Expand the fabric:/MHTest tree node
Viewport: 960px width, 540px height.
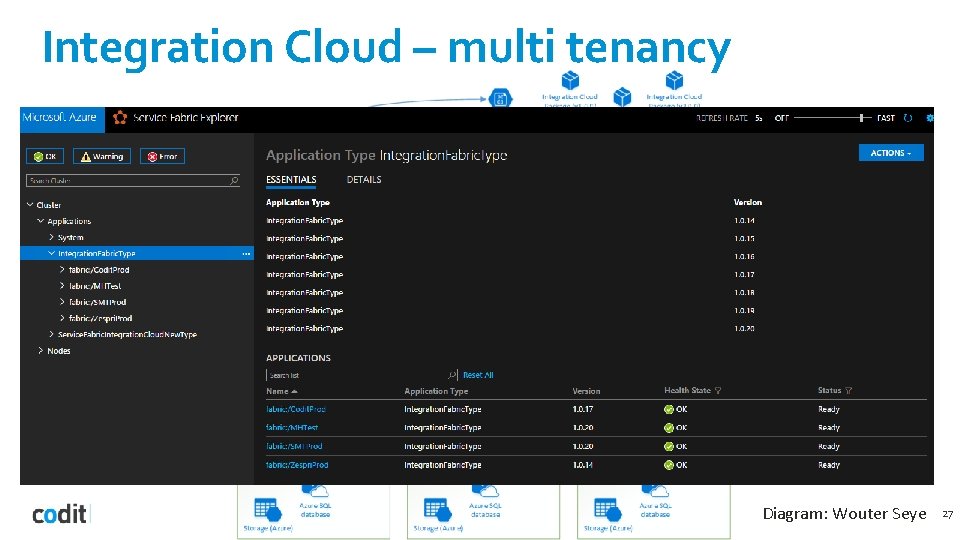tap(62, 285)
